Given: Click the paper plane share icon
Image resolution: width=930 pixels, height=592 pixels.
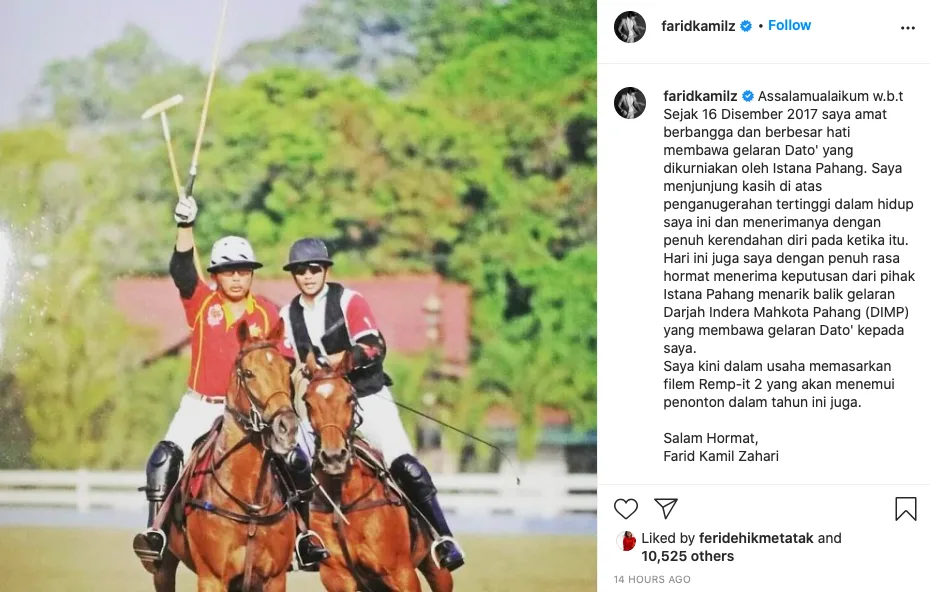Looking at the screenshot, I should pyautogui.click(x=665, y=508).
